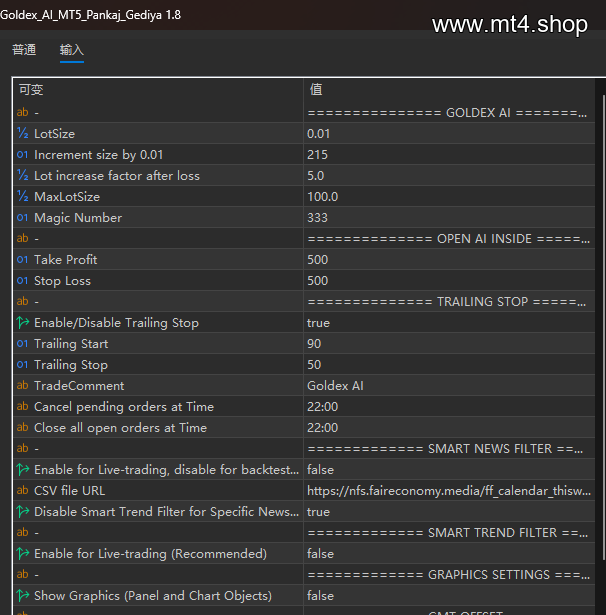606x615 pixels.
Task: Click the string icon beside Cancel pending orders
Action: (22, 406)
